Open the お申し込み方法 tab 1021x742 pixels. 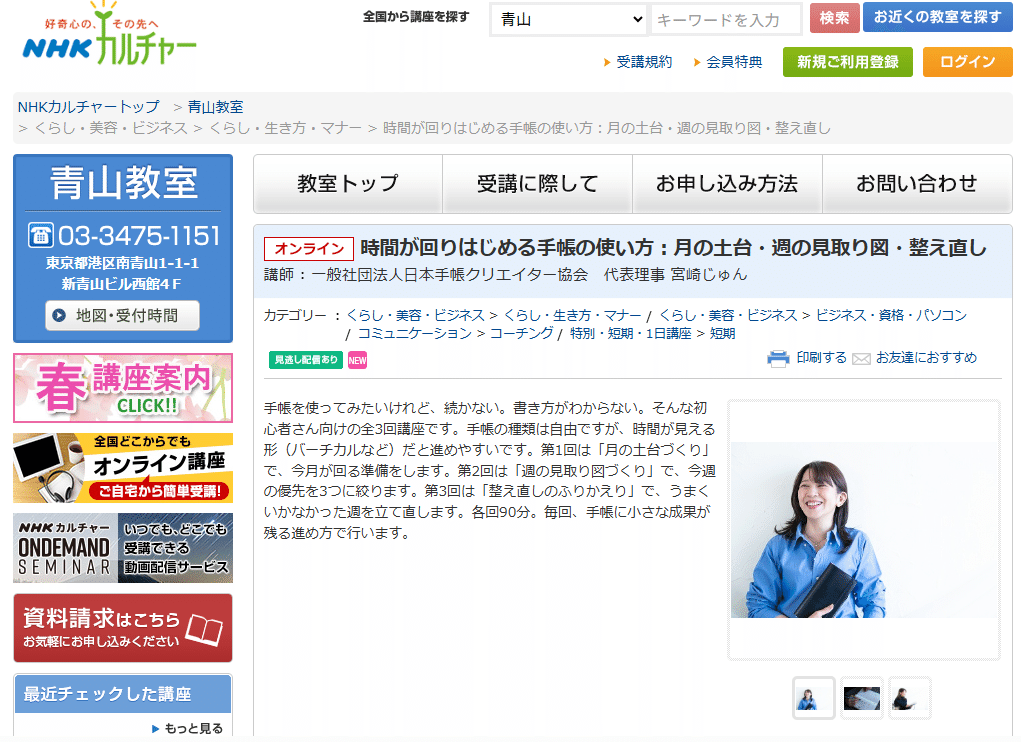(727, 184)
